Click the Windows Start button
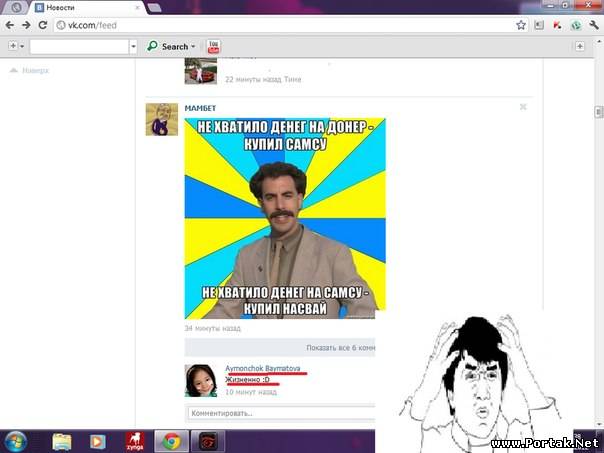 (x=14, y=442)
